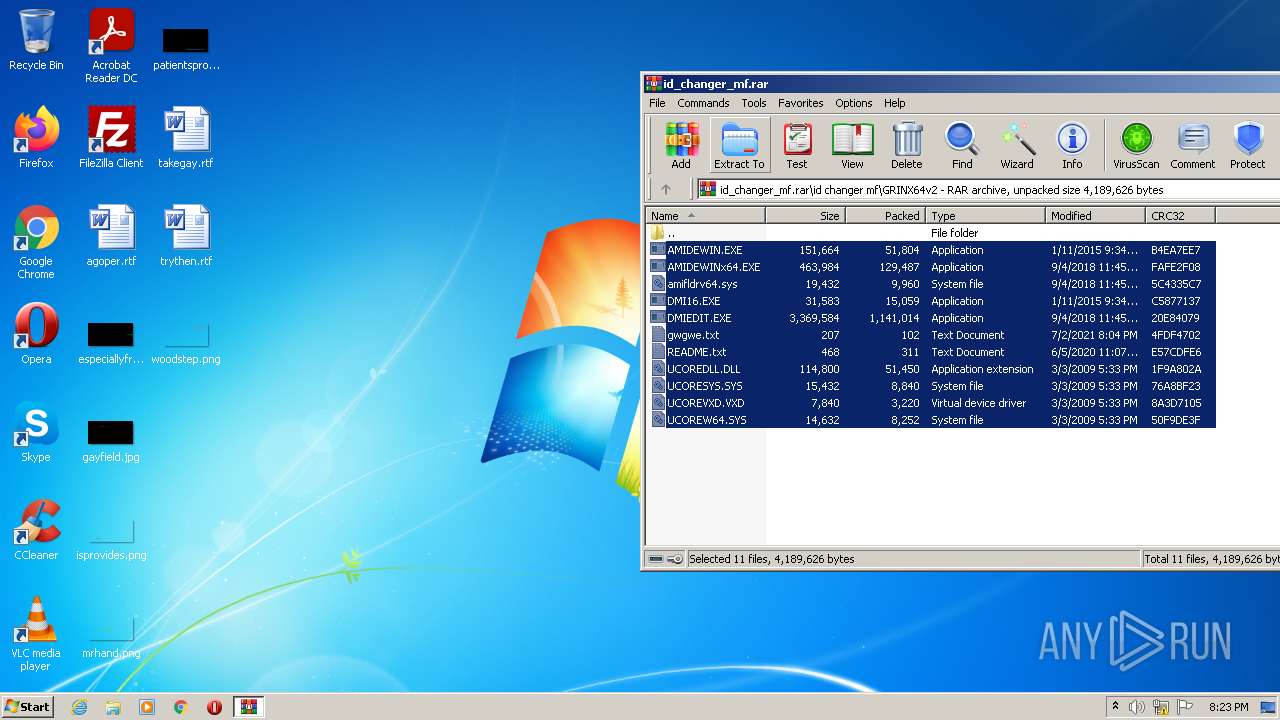This screenshot has width=1280, height=720.
Task: Start the VirusScan tool
Action: [x=1136, y=146]
